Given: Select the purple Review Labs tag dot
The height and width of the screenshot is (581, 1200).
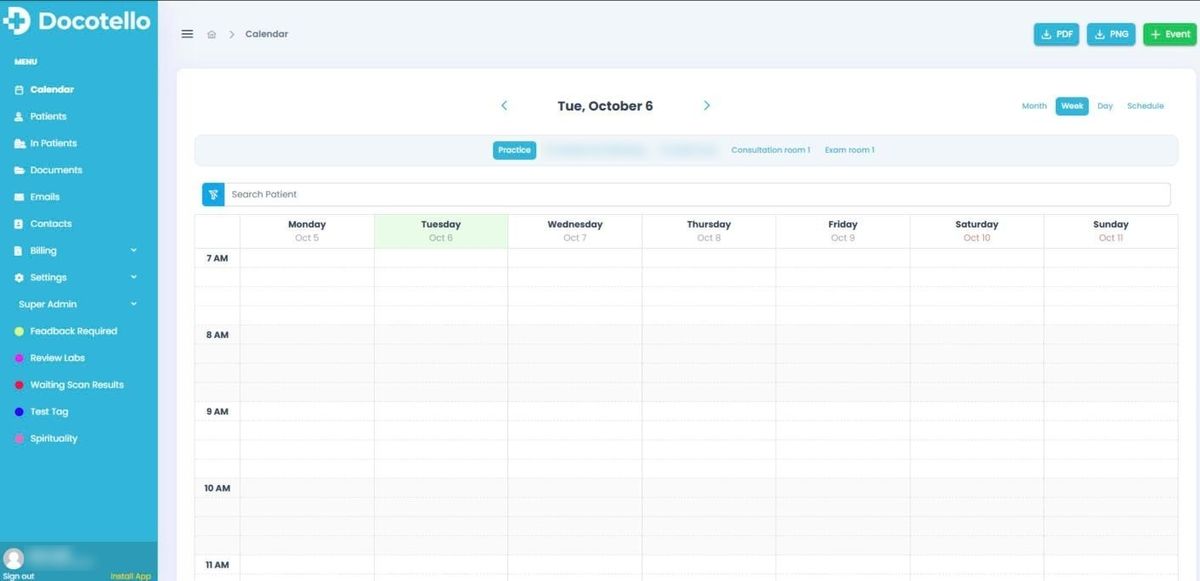Looking at the screenshot, I should click(x=19, y=359).
